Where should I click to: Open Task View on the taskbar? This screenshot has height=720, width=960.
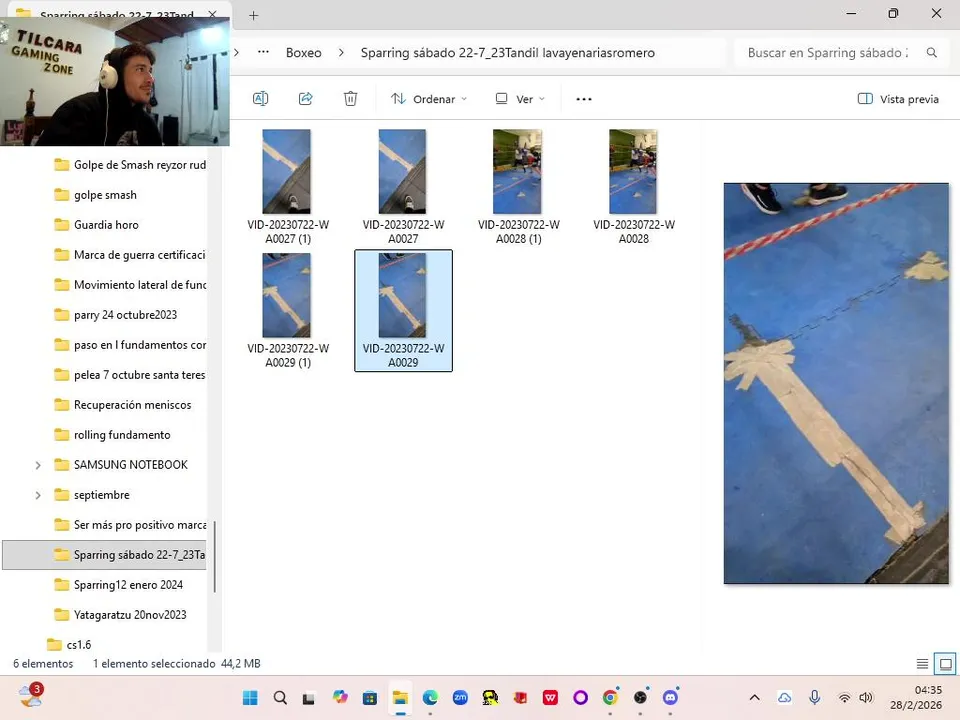coord(309,697)
